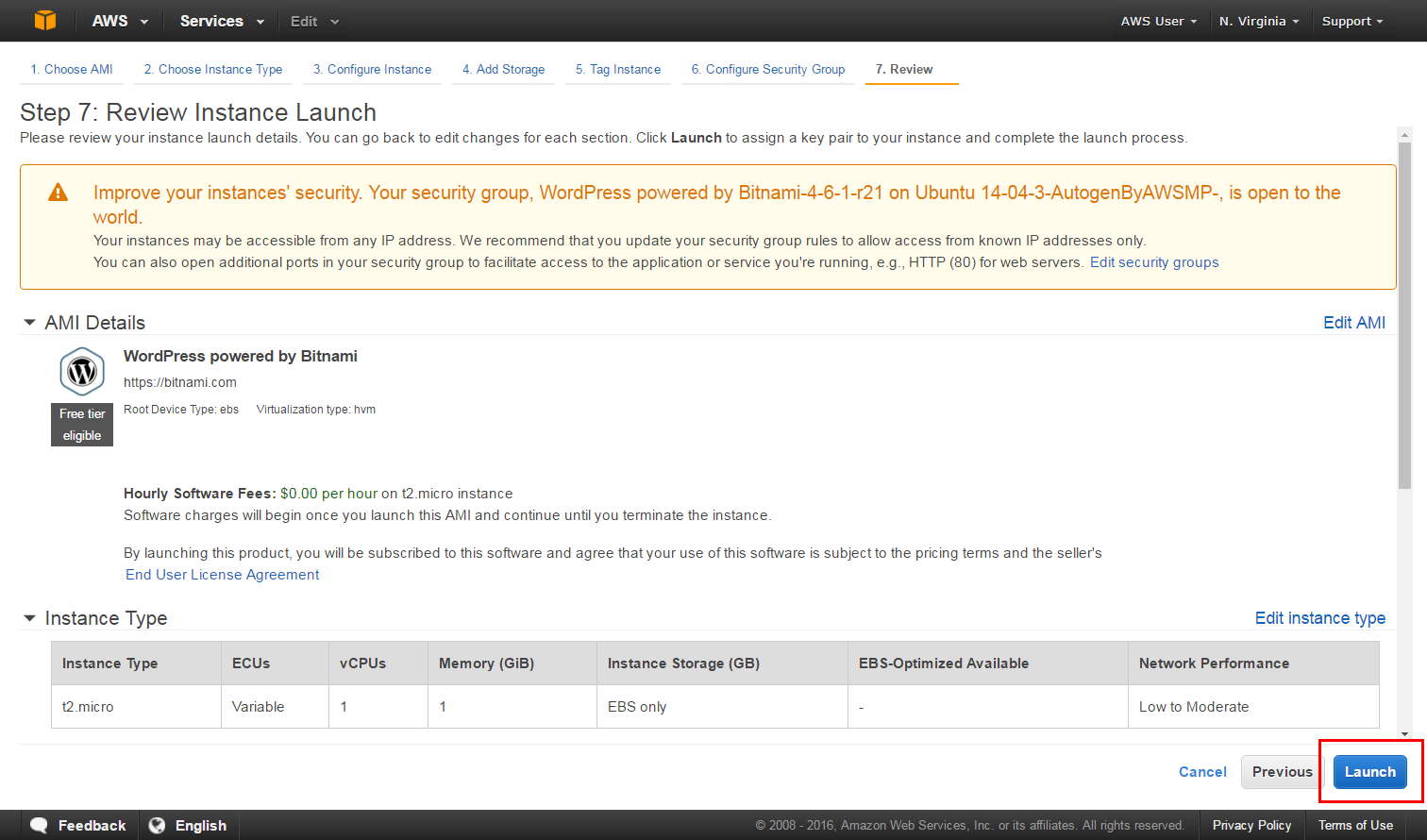1427x840 pixels.
Task: Click the English language selector
Action: tap(190, 825)
